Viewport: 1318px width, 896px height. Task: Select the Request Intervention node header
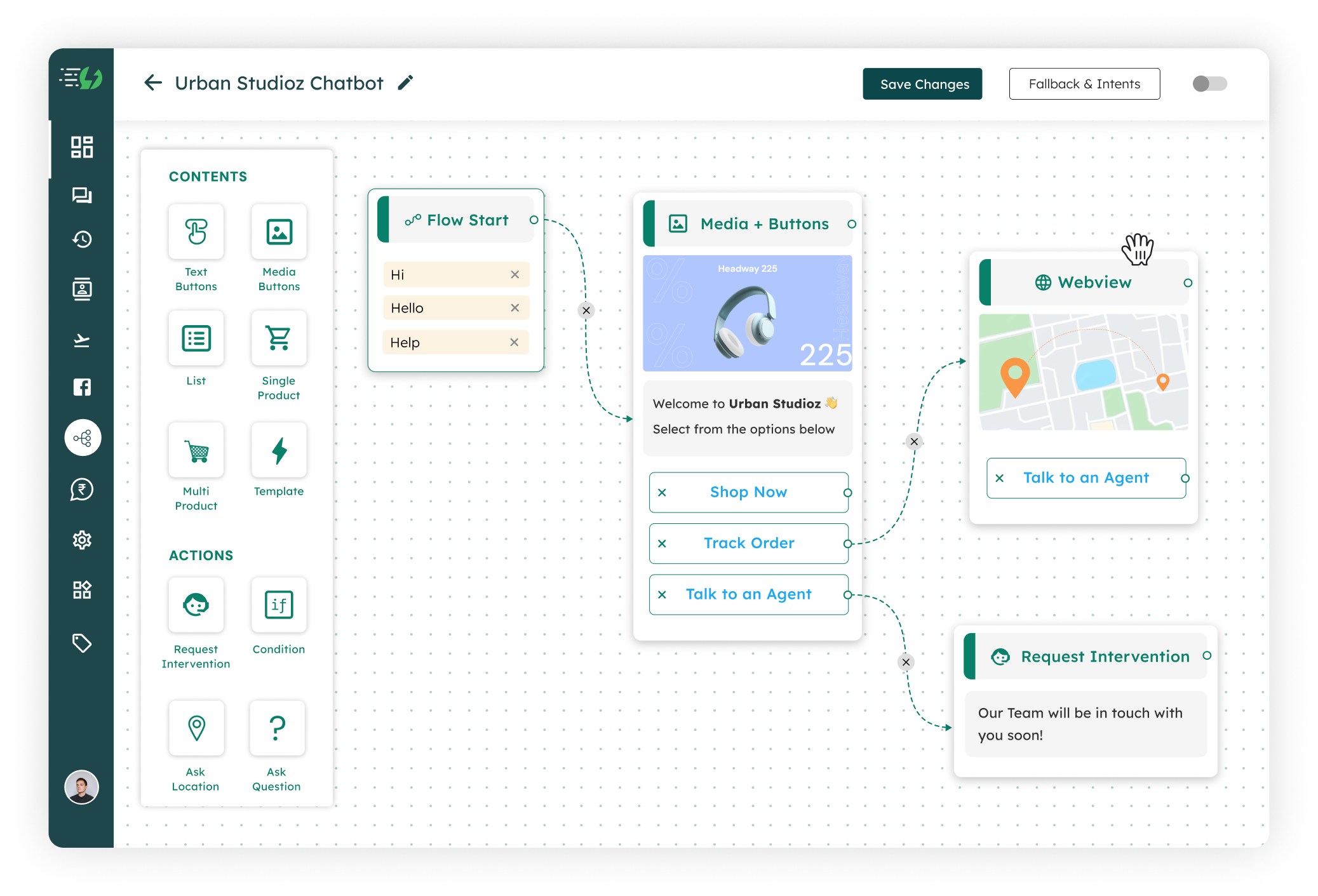(x=1086, y=656)
